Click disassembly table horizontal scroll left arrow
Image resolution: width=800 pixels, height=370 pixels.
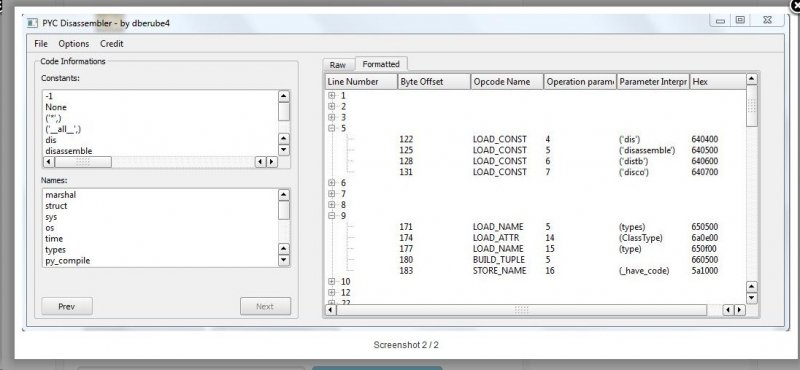click(331, 310)
